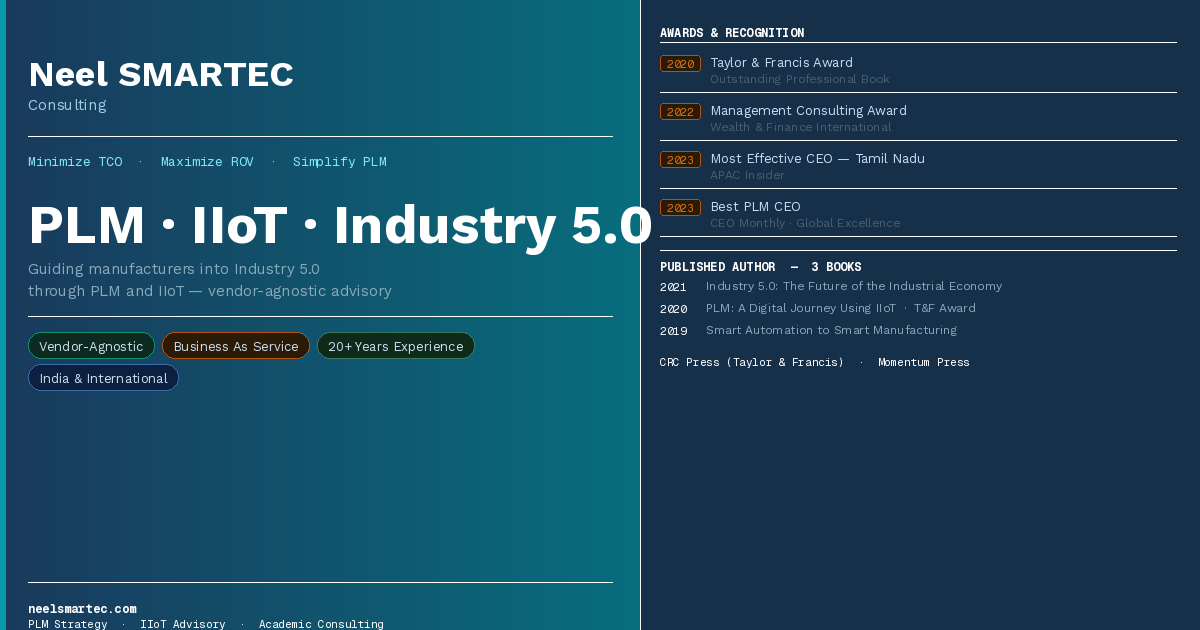Click the Vendor-Agnostic pill

point(91,345)
